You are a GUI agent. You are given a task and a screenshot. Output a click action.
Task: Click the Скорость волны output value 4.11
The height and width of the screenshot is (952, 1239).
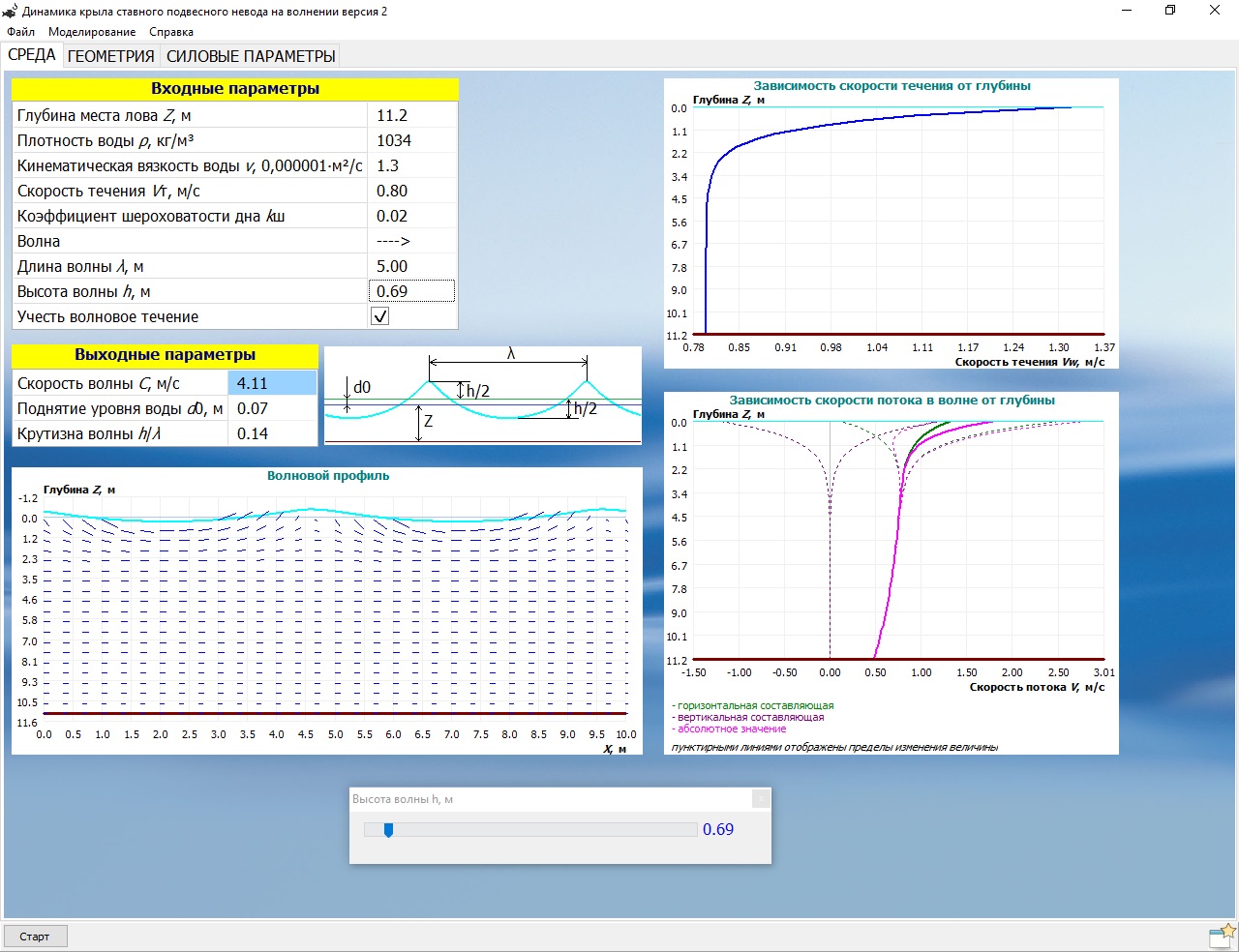point(272,383)
